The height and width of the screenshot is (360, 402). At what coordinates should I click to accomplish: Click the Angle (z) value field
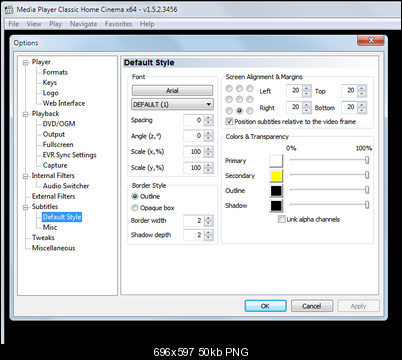[194, 136]
